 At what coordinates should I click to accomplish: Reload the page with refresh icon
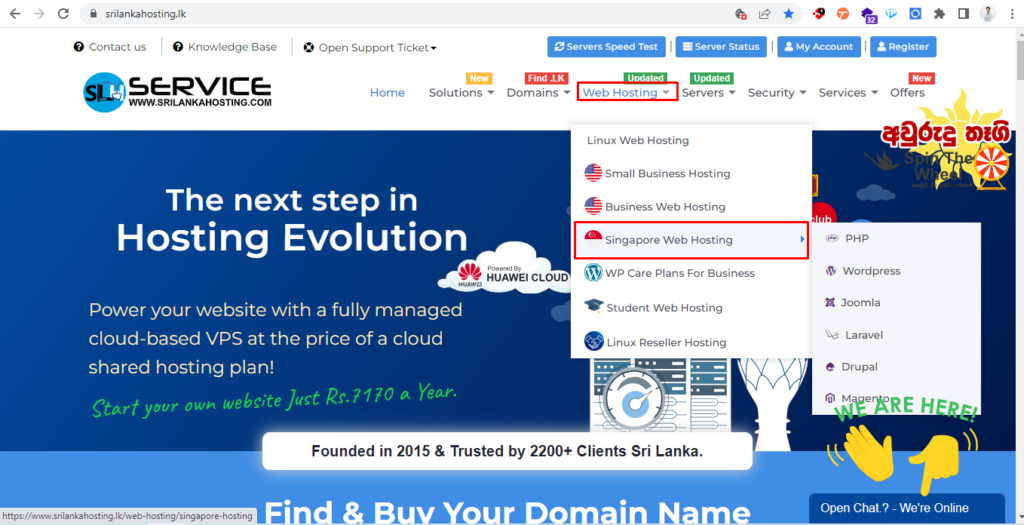click(63, 14)
